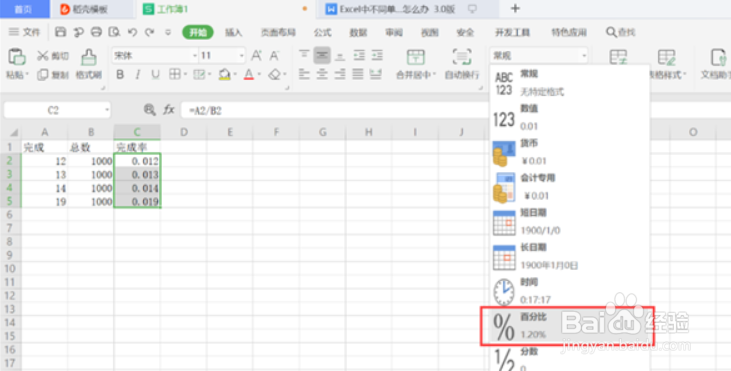Image resolution: width=731 pixels, height=371 pixels.
Task: Toggle bold formatting
Action: 120,74
